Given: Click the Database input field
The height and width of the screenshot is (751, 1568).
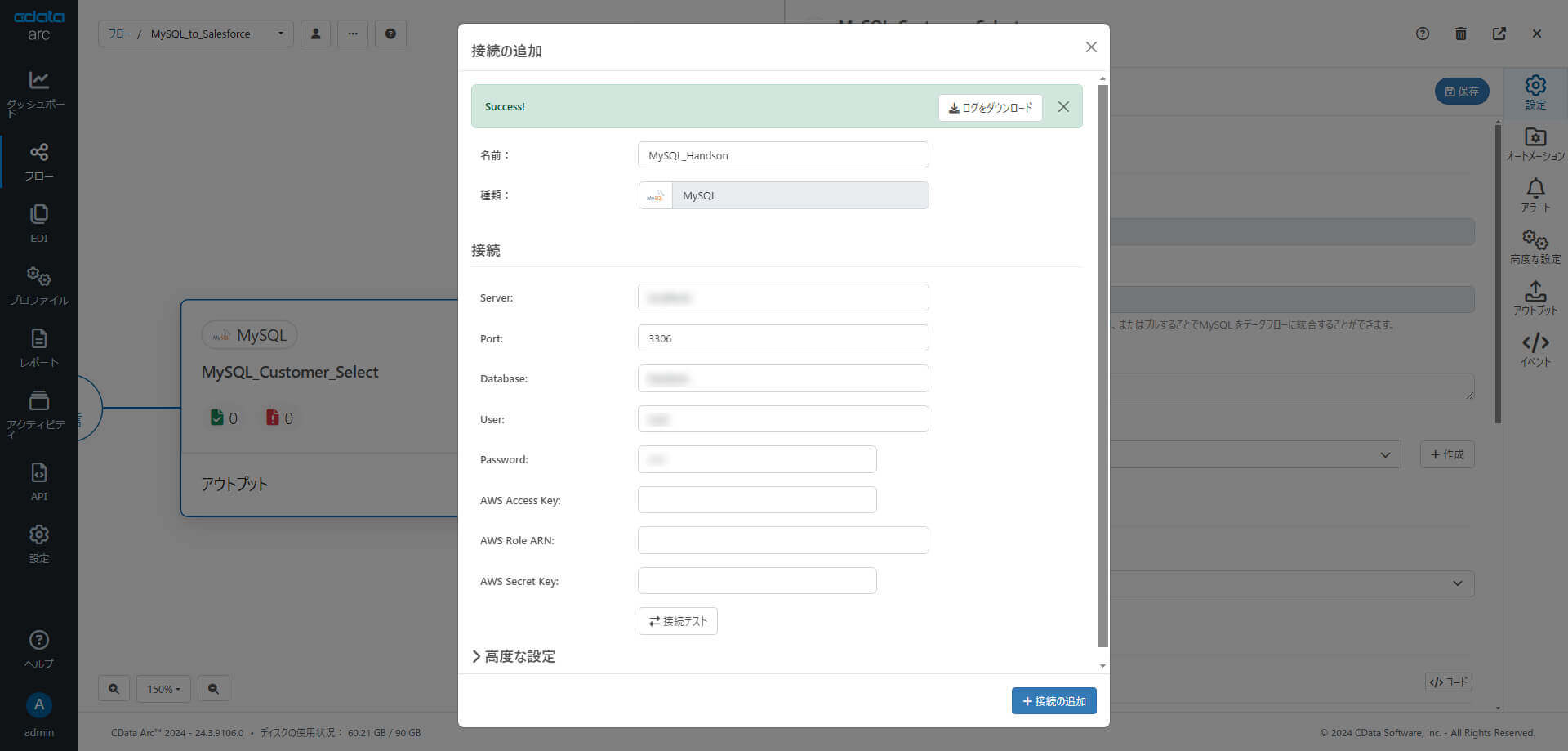Looking at the screenshot, I should 783,378.
